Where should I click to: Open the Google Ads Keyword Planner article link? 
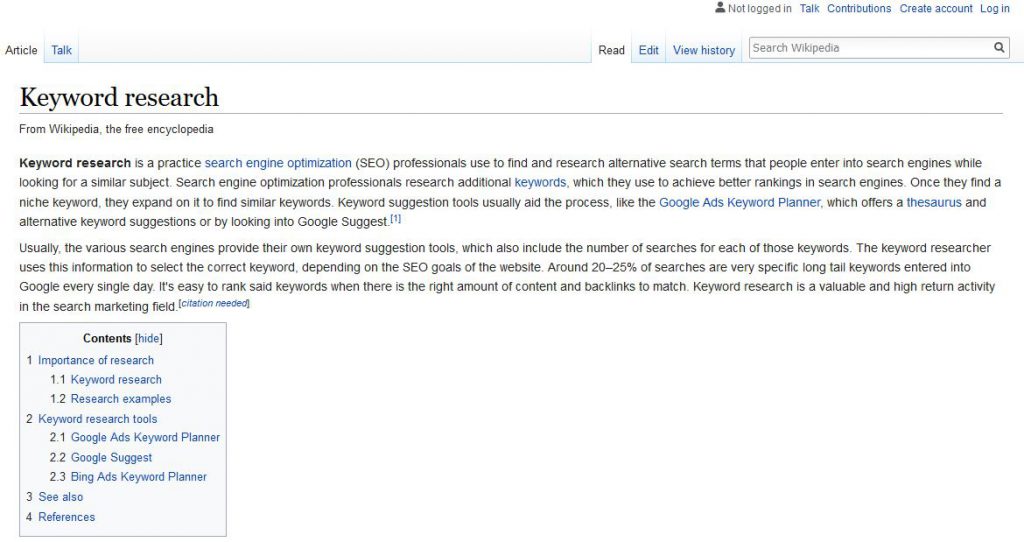click(739, 202)
